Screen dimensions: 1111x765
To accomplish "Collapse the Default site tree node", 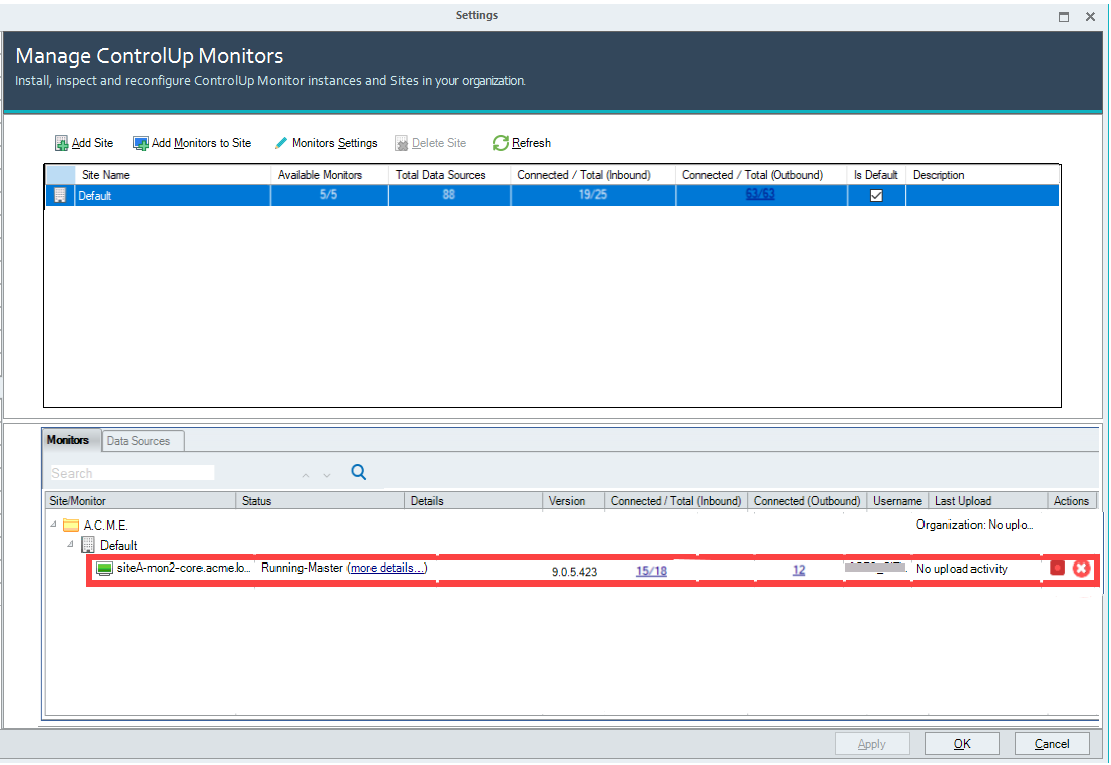I will [70, 545].
